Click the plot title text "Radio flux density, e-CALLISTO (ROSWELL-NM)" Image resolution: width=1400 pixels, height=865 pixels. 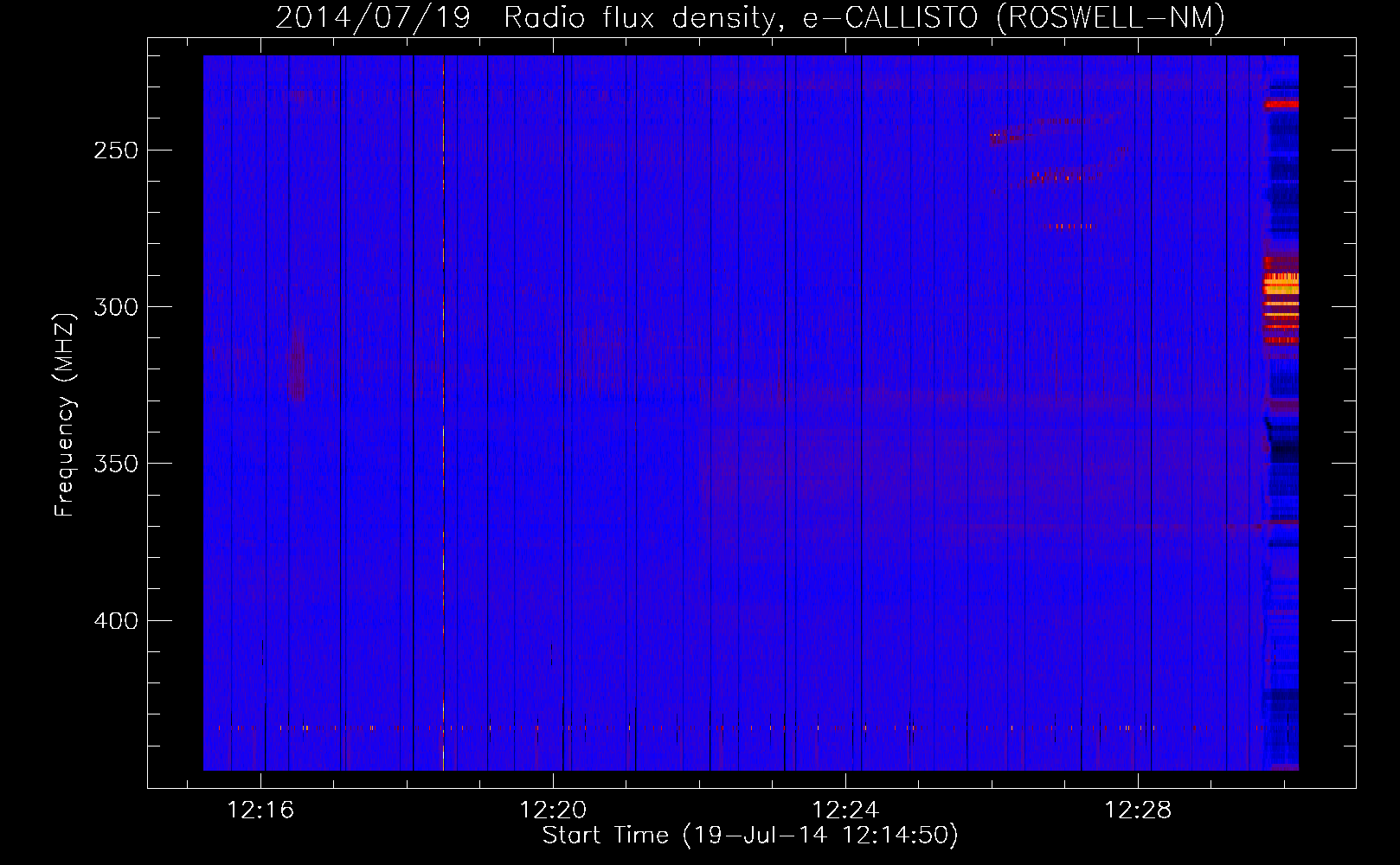(x=864, y=17)
